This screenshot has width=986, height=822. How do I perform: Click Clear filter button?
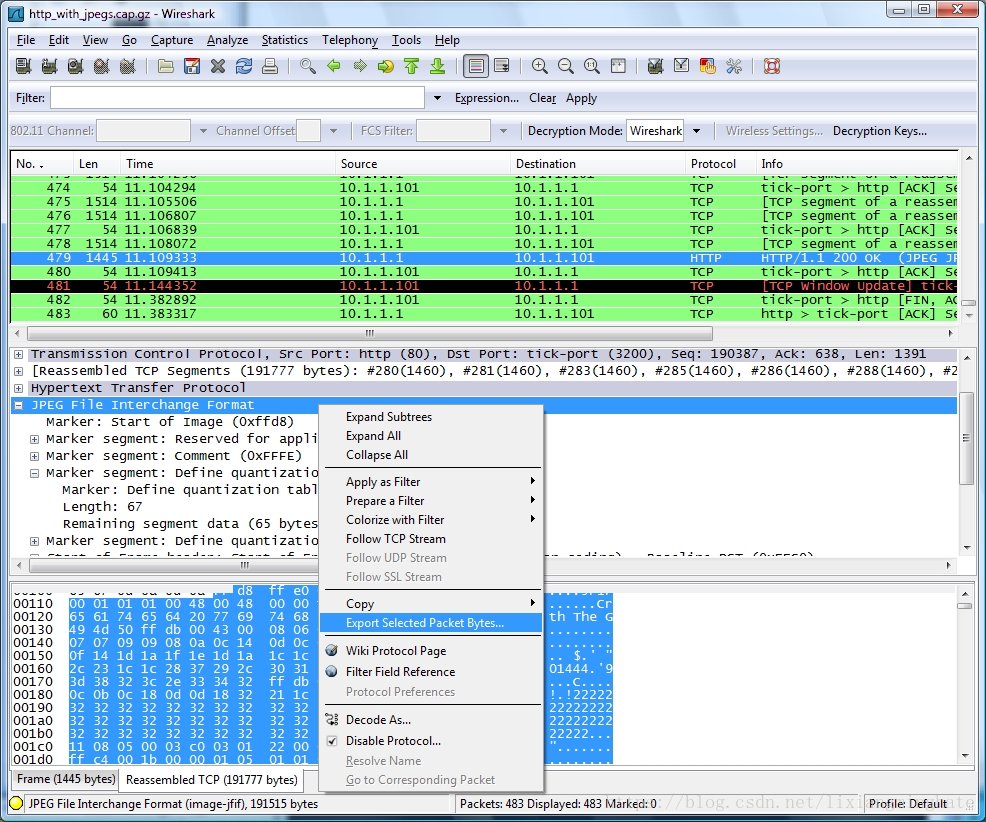click(542, 98)
